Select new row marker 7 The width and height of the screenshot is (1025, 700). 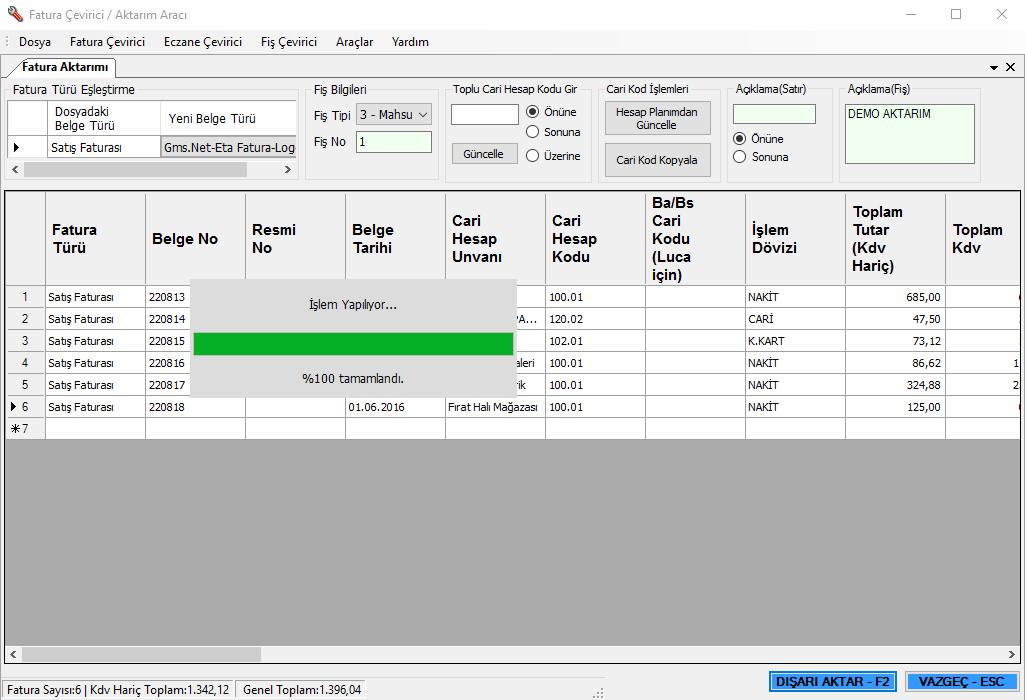pos(25,429)
